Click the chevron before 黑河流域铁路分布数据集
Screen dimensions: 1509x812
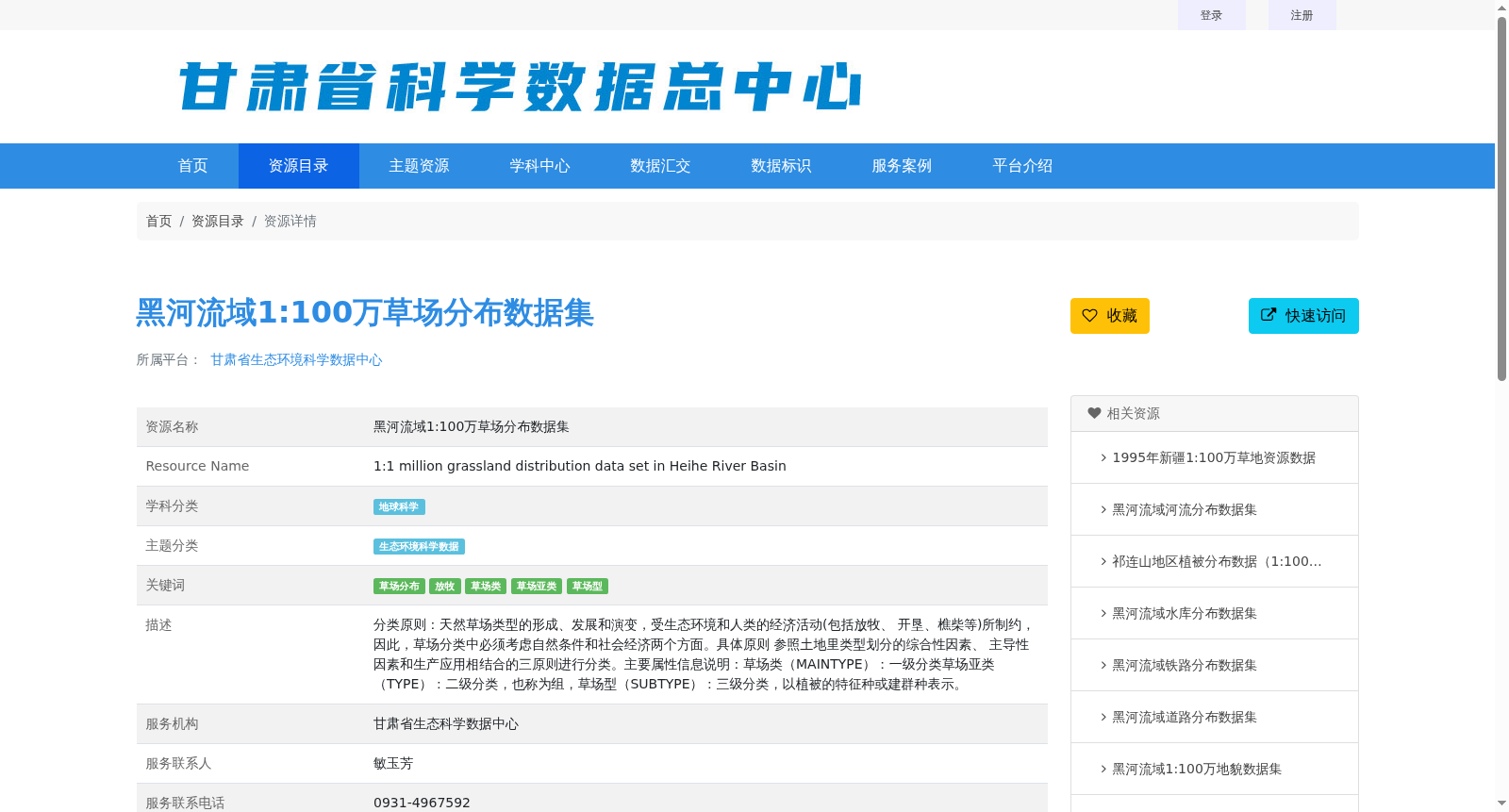[x=1103, y=665]
